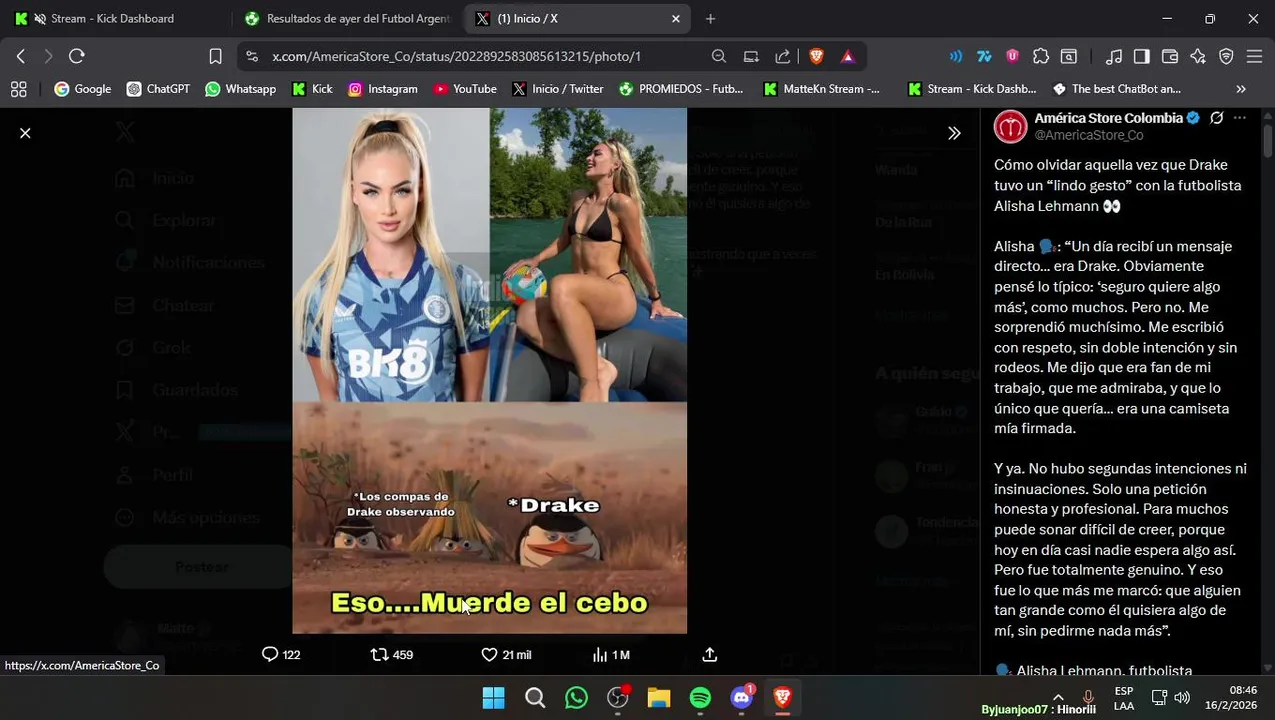The image size is (1275, 720).
Task: Switch to Resultados de ayer del Futbol tab
Action: [x=349, y=18]
